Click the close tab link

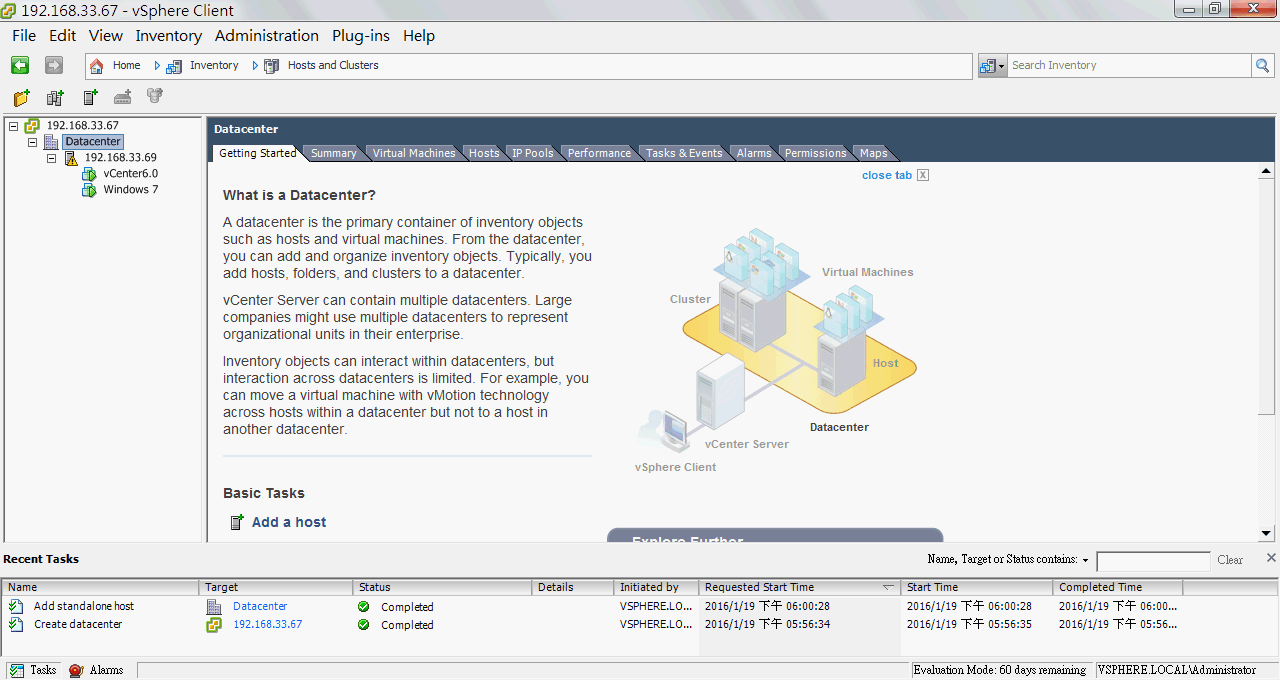[x=887, y=175]
